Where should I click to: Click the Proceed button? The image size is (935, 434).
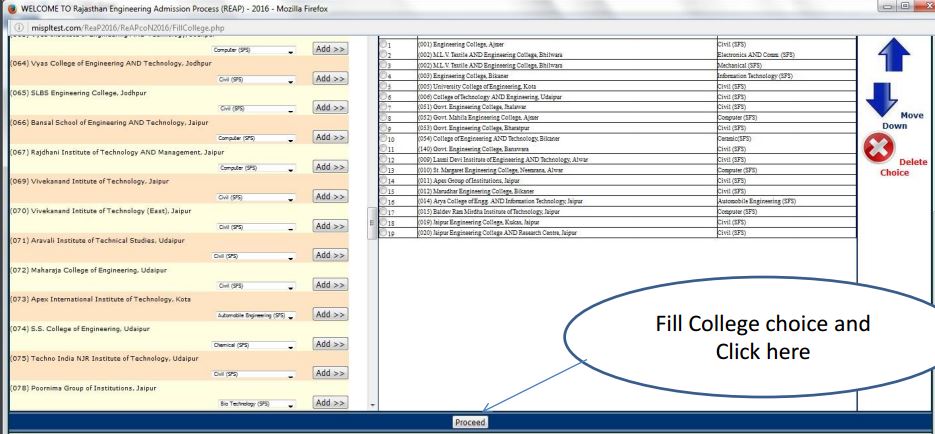coord(469,423)
